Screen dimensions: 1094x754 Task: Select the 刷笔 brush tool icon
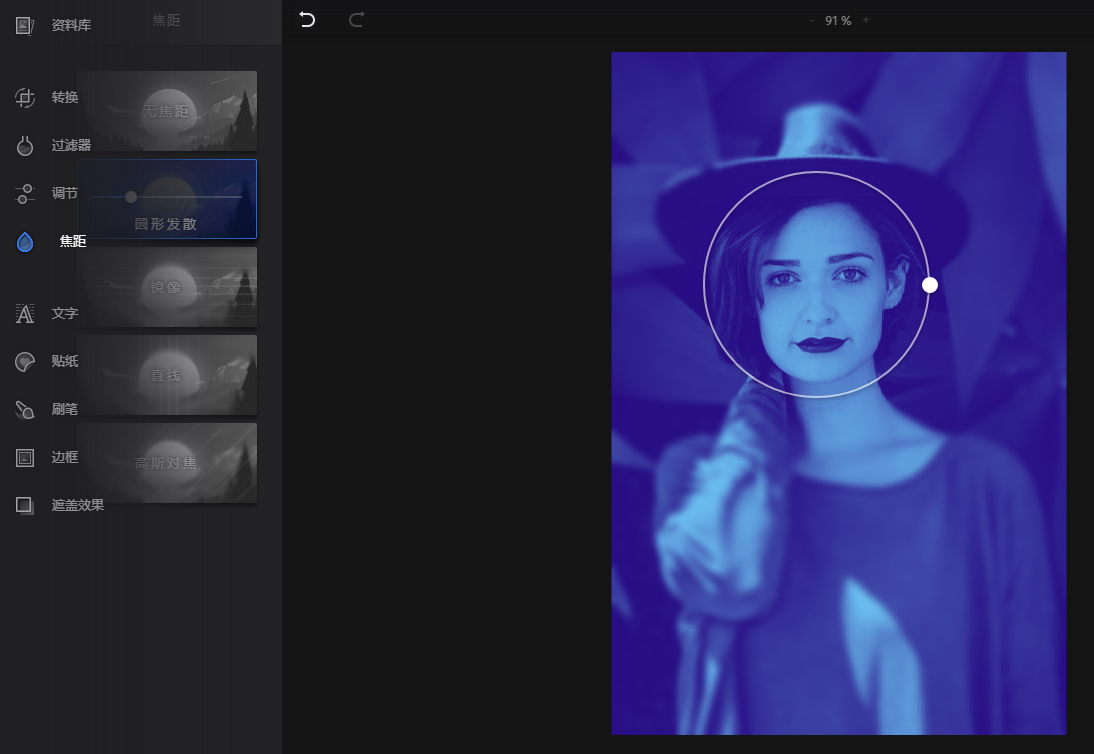point(24,410)
